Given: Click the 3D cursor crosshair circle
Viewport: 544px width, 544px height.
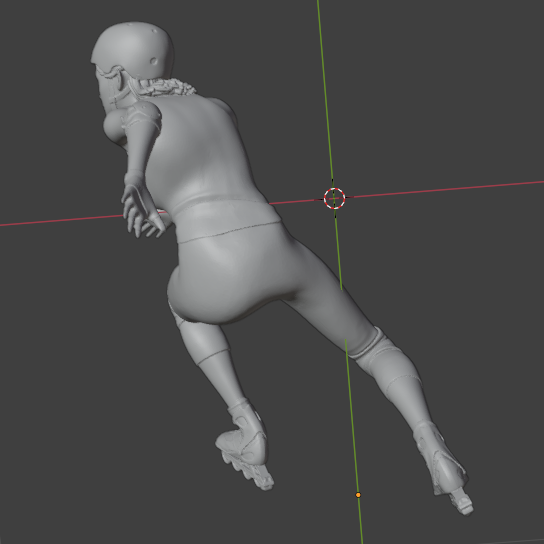Looking at the screenshot, I should pos(334,198).
